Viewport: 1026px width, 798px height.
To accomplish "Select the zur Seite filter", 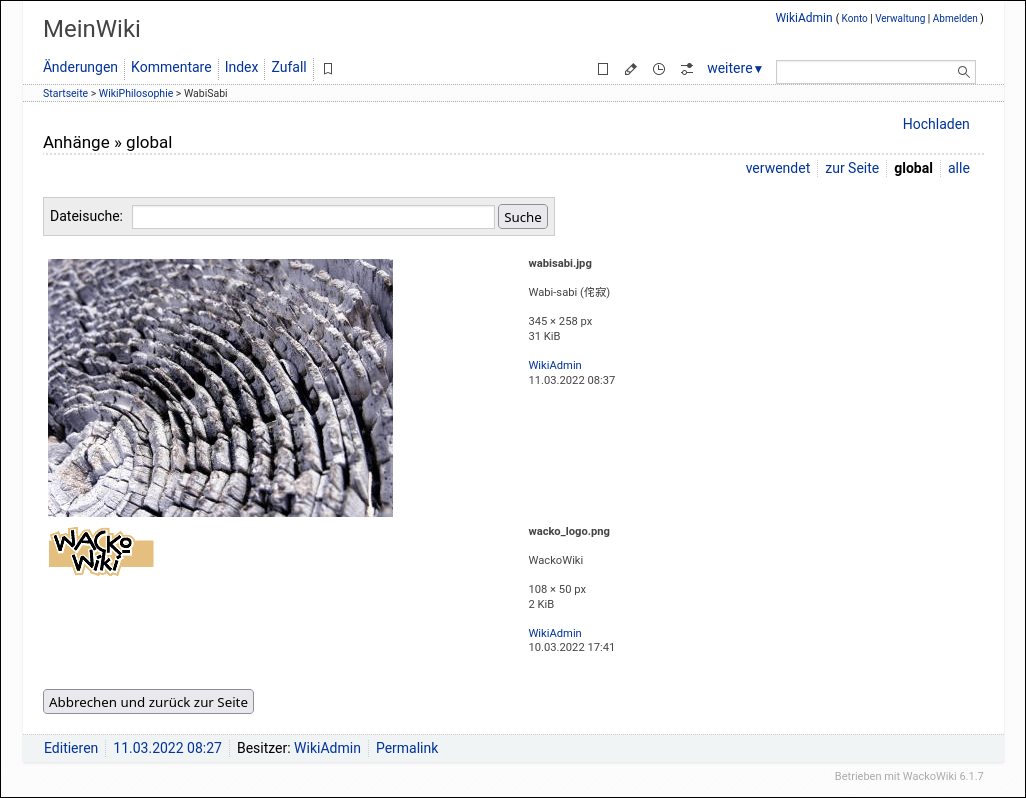I will (x=851, y=168).
